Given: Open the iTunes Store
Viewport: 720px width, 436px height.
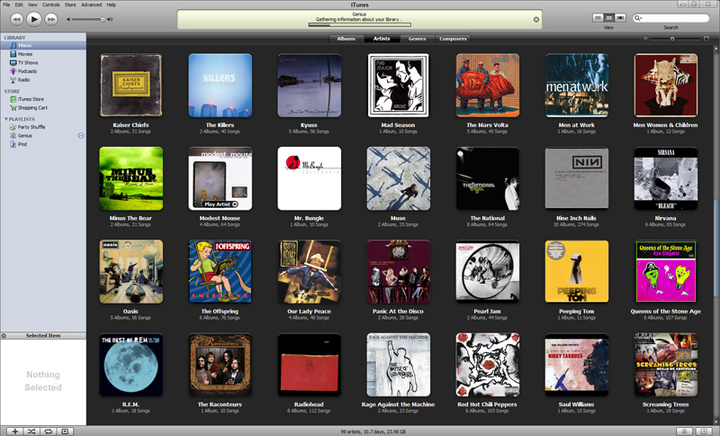Looking at the screenshot, I should 31,99.
